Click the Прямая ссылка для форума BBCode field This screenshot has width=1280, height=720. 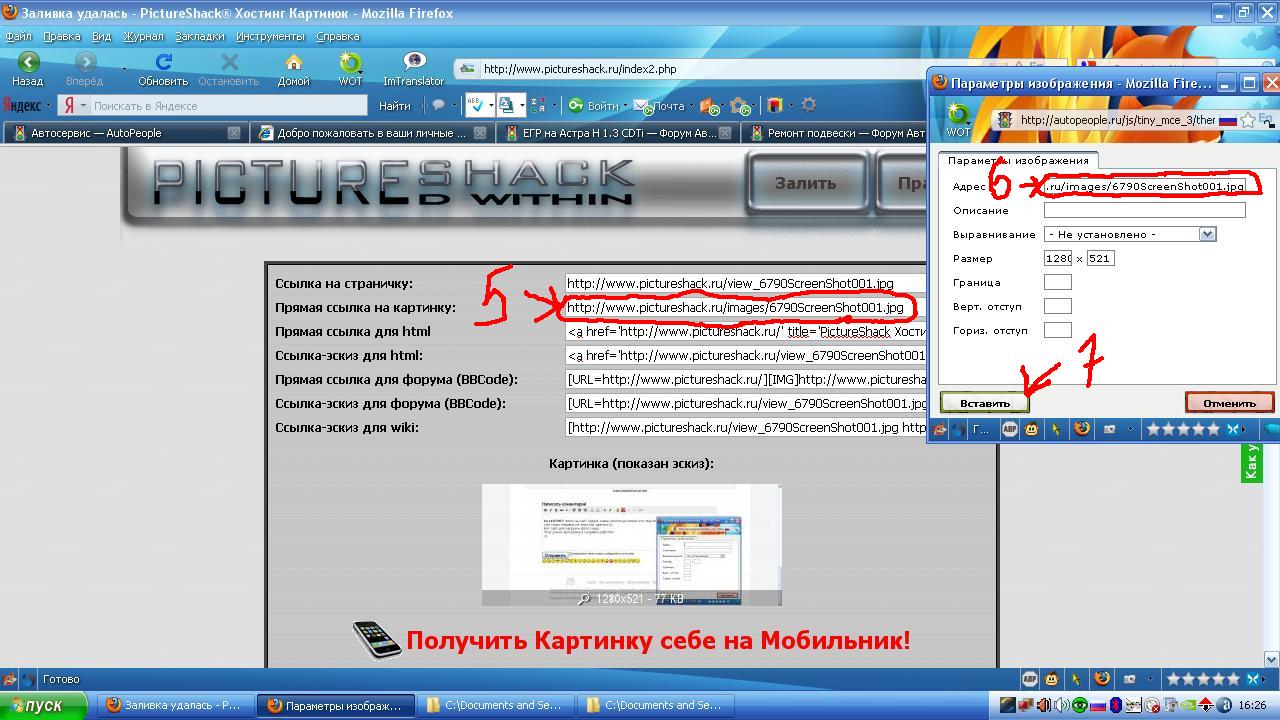pyautogui.click(x=746, y=379)
